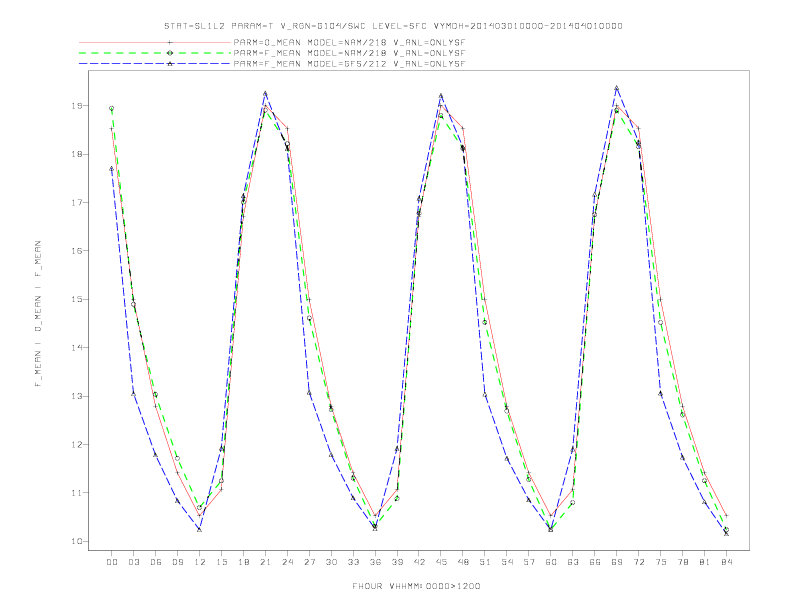Viewport: 792px width, 612px height.
Task: Click the x-axis tick label 39
Action: (397, 562)
